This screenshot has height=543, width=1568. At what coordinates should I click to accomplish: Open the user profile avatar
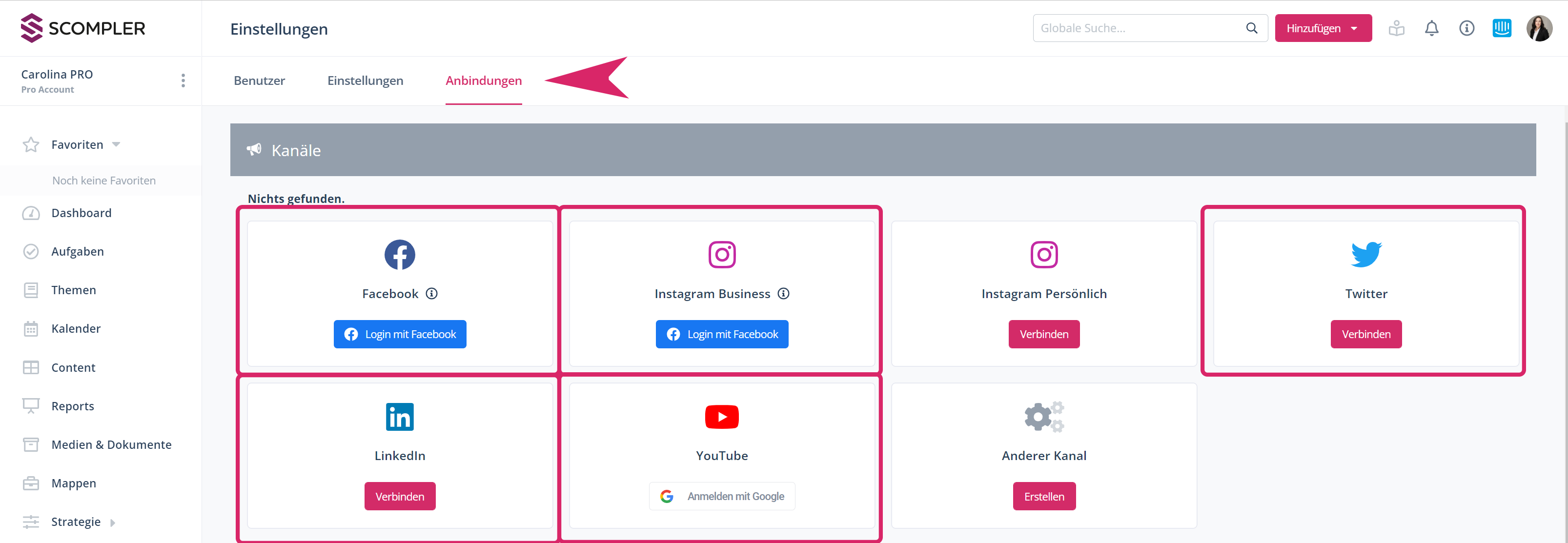tap(1539, 29)
